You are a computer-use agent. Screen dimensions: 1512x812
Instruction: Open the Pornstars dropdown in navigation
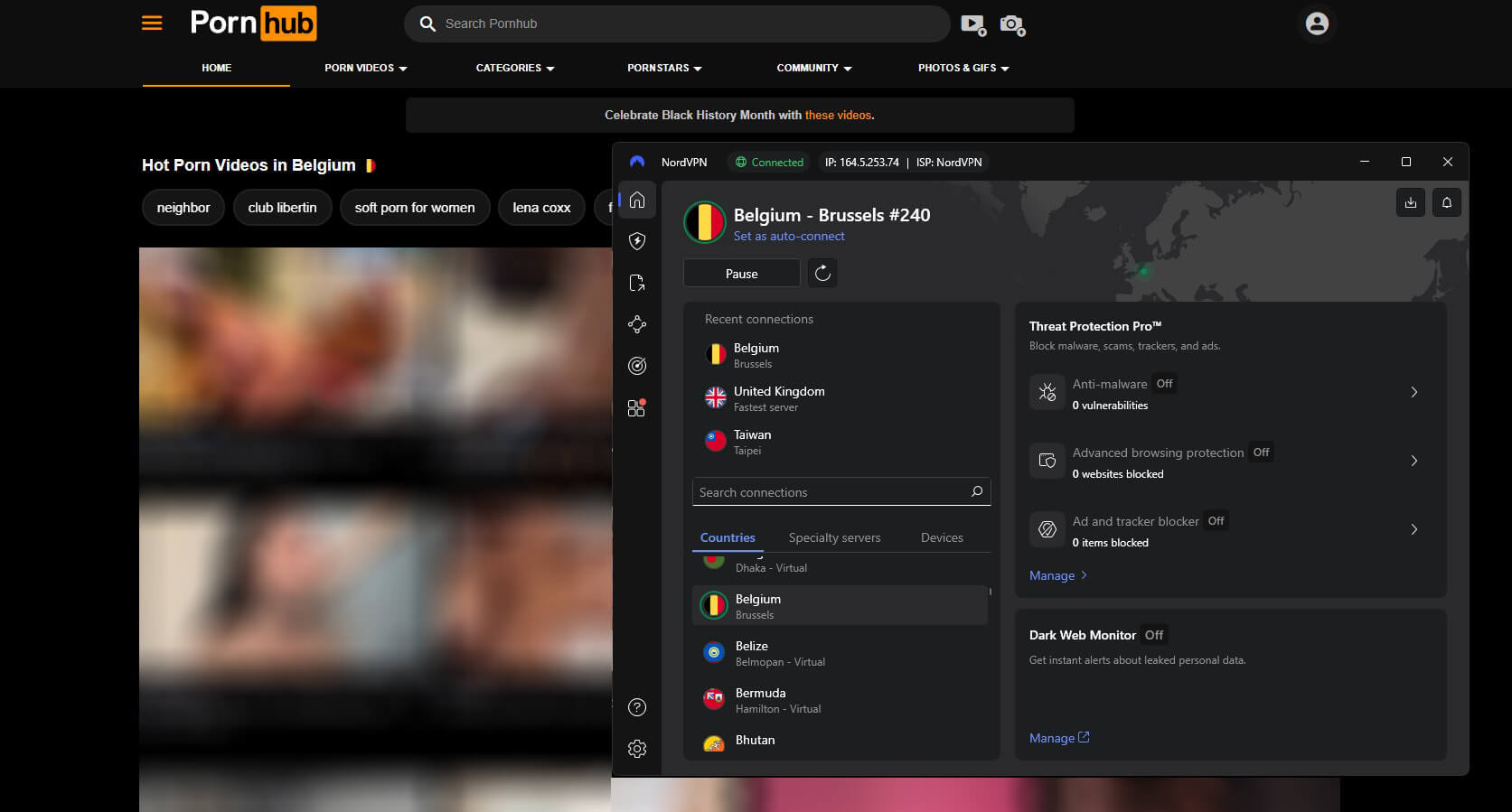(x=664, y=68)
